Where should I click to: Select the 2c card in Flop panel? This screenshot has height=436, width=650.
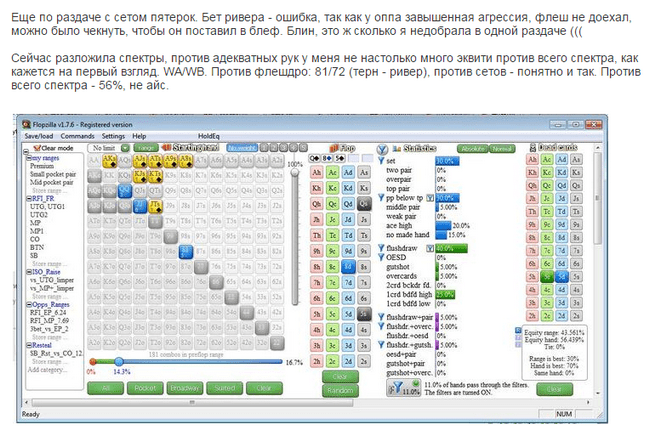point(332,361)
